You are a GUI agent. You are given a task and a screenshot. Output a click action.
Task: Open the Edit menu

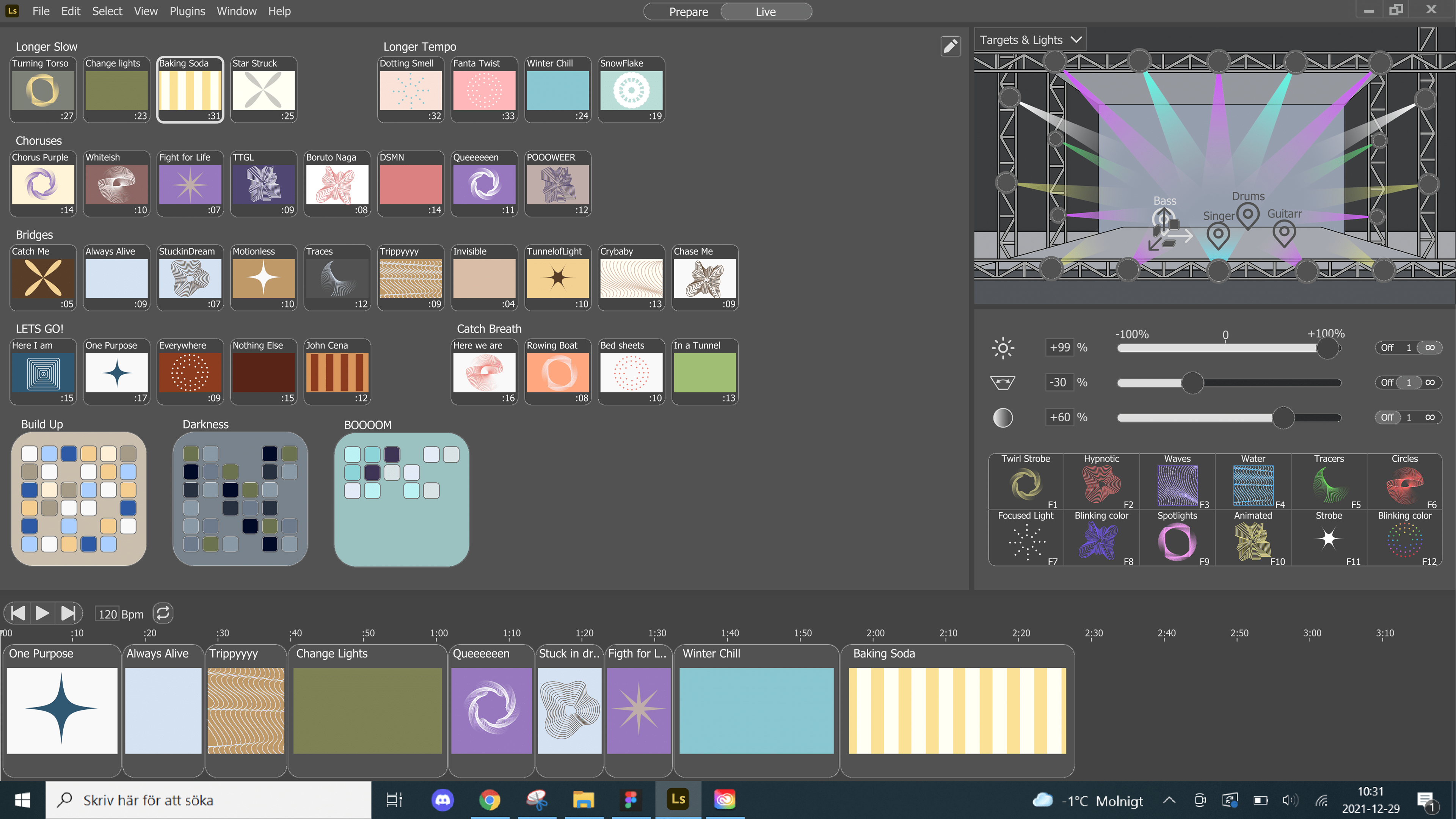click(71, 11)
